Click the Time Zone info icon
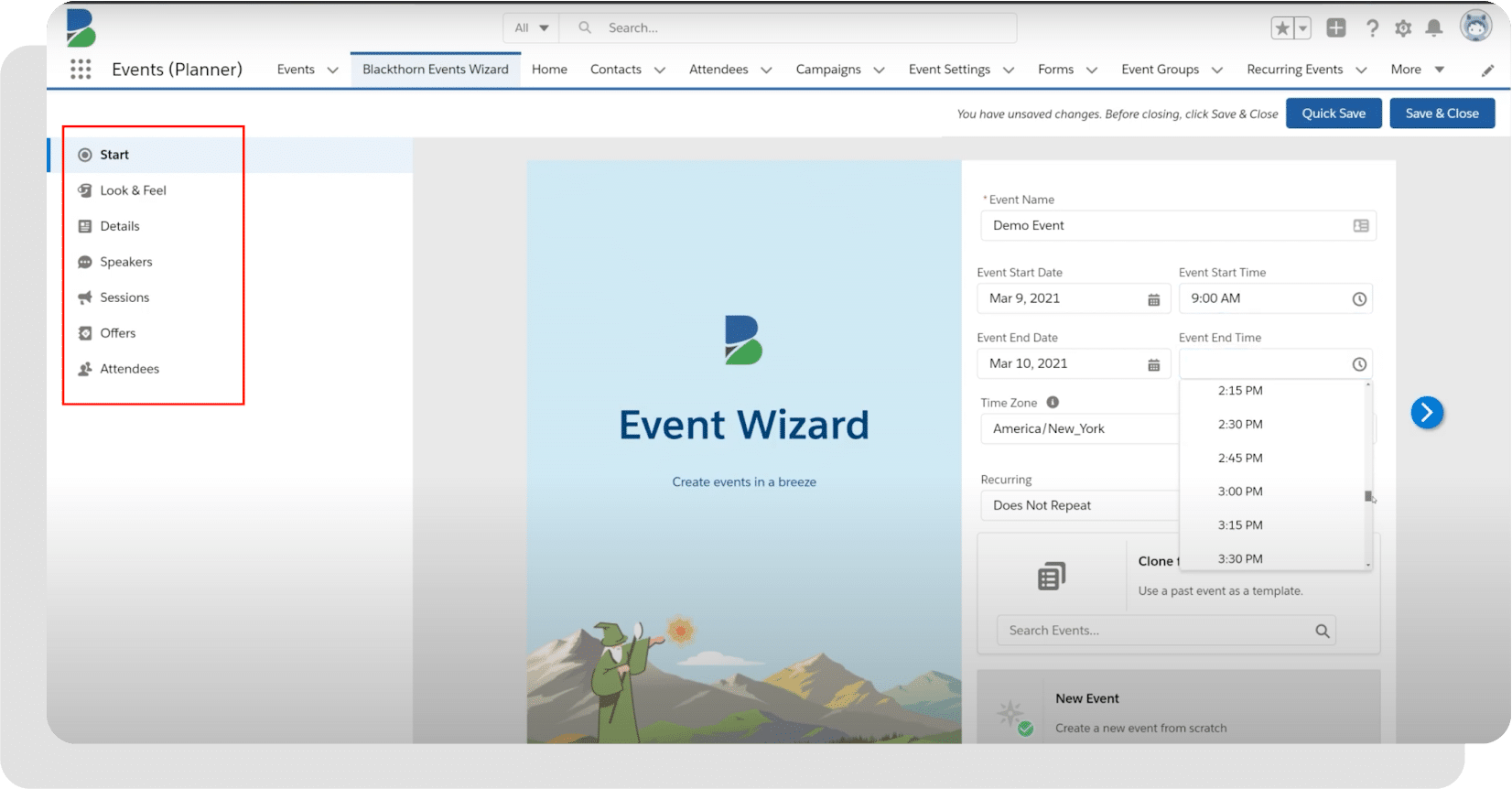This screenshot has height=789, width=1512. [1053, 402]
